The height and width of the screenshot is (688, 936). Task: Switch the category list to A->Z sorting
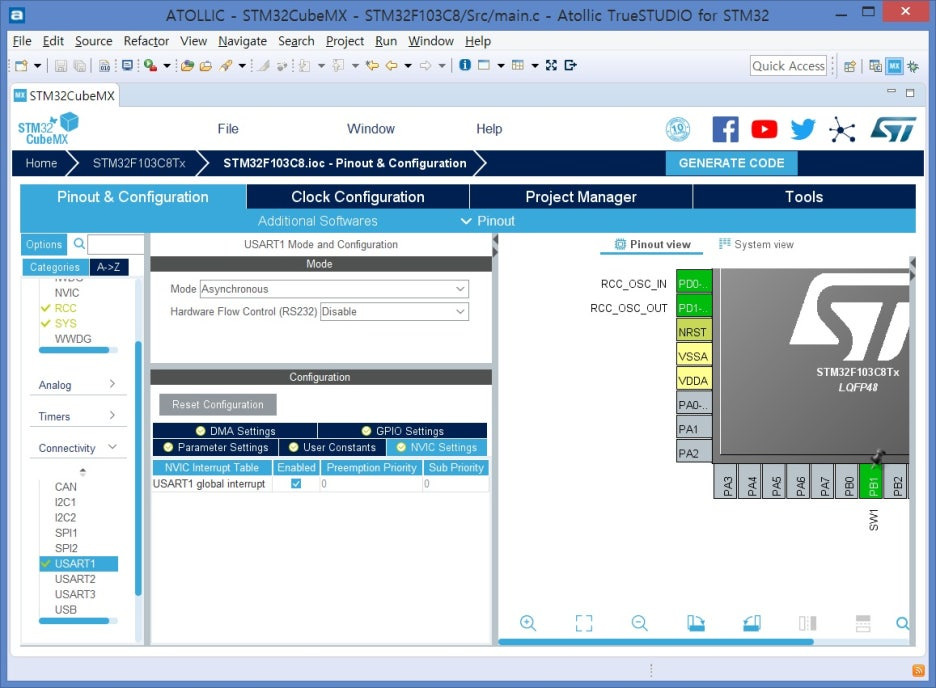pyautogui.click(x=109, y=267)
